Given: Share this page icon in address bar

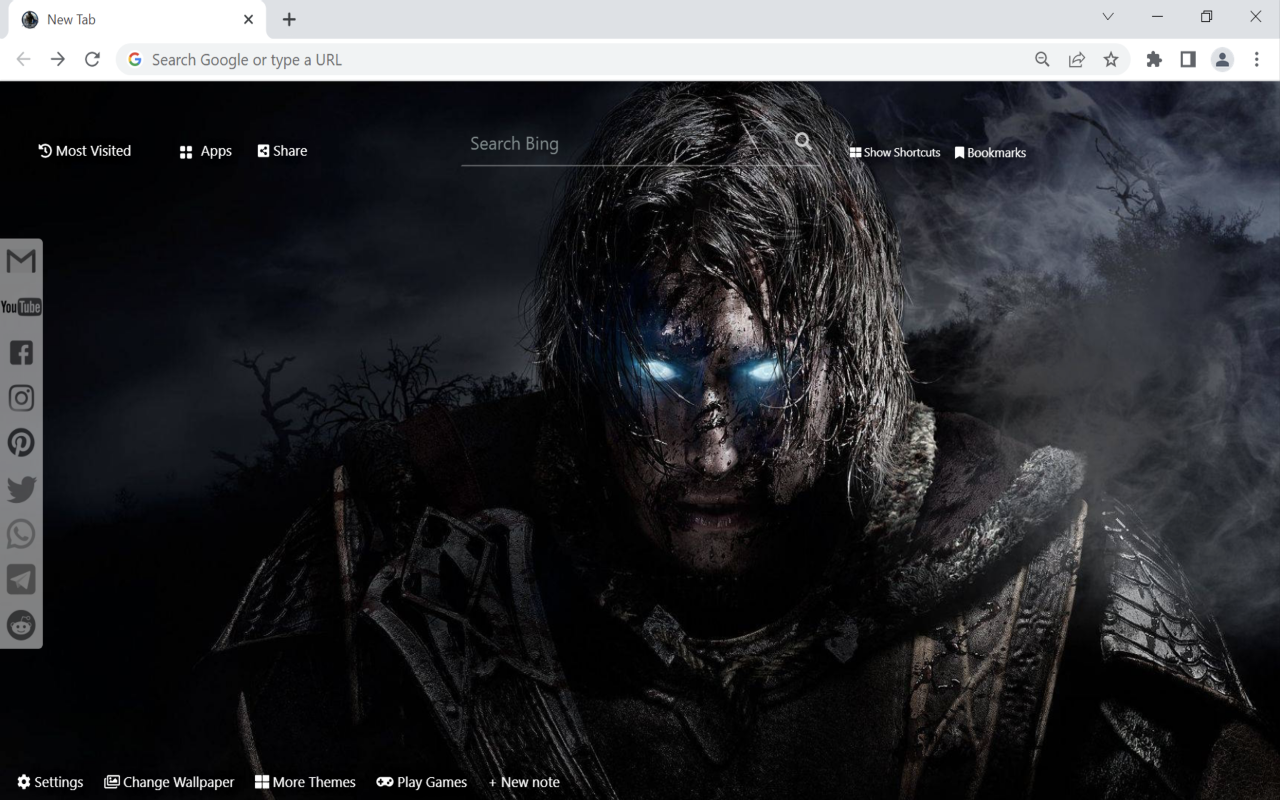Looking at the screenshot, I should tap(1077, 60).
